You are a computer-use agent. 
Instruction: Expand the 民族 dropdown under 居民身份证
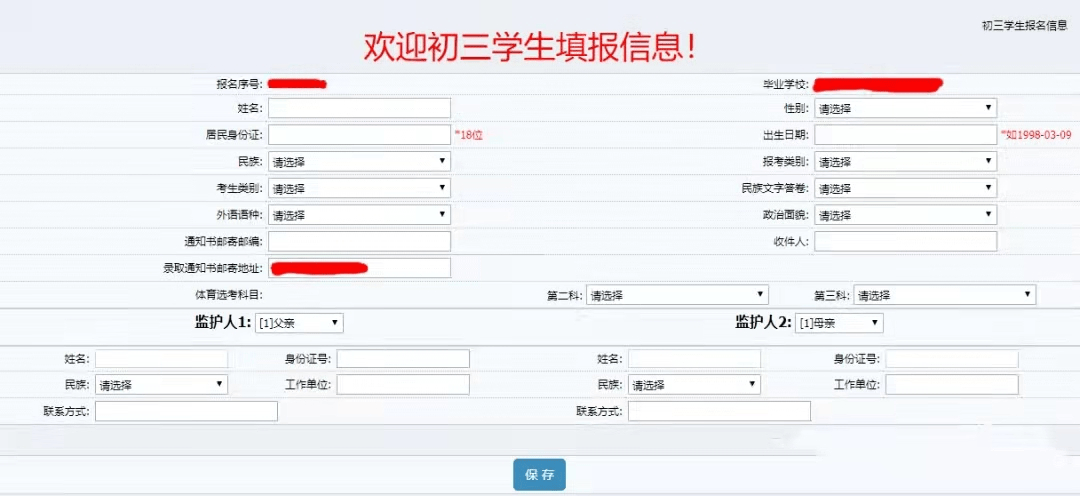[359, 161]
